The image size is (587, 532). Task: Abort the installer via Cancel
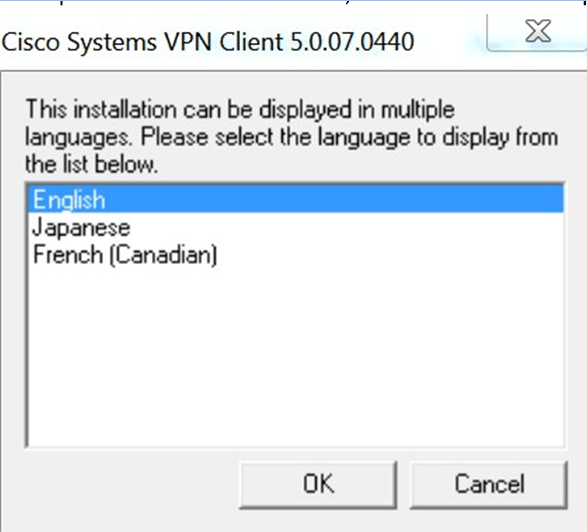pos(489,484)
